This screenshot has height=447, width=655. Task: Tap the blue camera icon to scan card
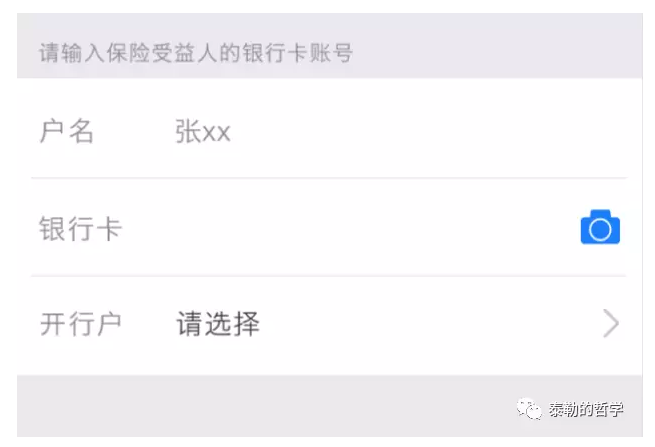600,228
